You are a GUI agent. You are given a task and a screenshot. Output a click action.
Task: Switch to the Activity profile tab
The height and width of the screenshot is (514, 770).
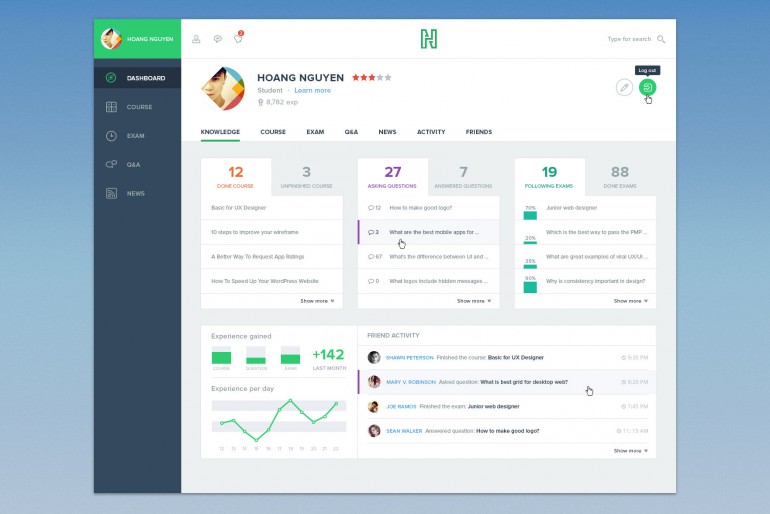[x=431, y=132]
